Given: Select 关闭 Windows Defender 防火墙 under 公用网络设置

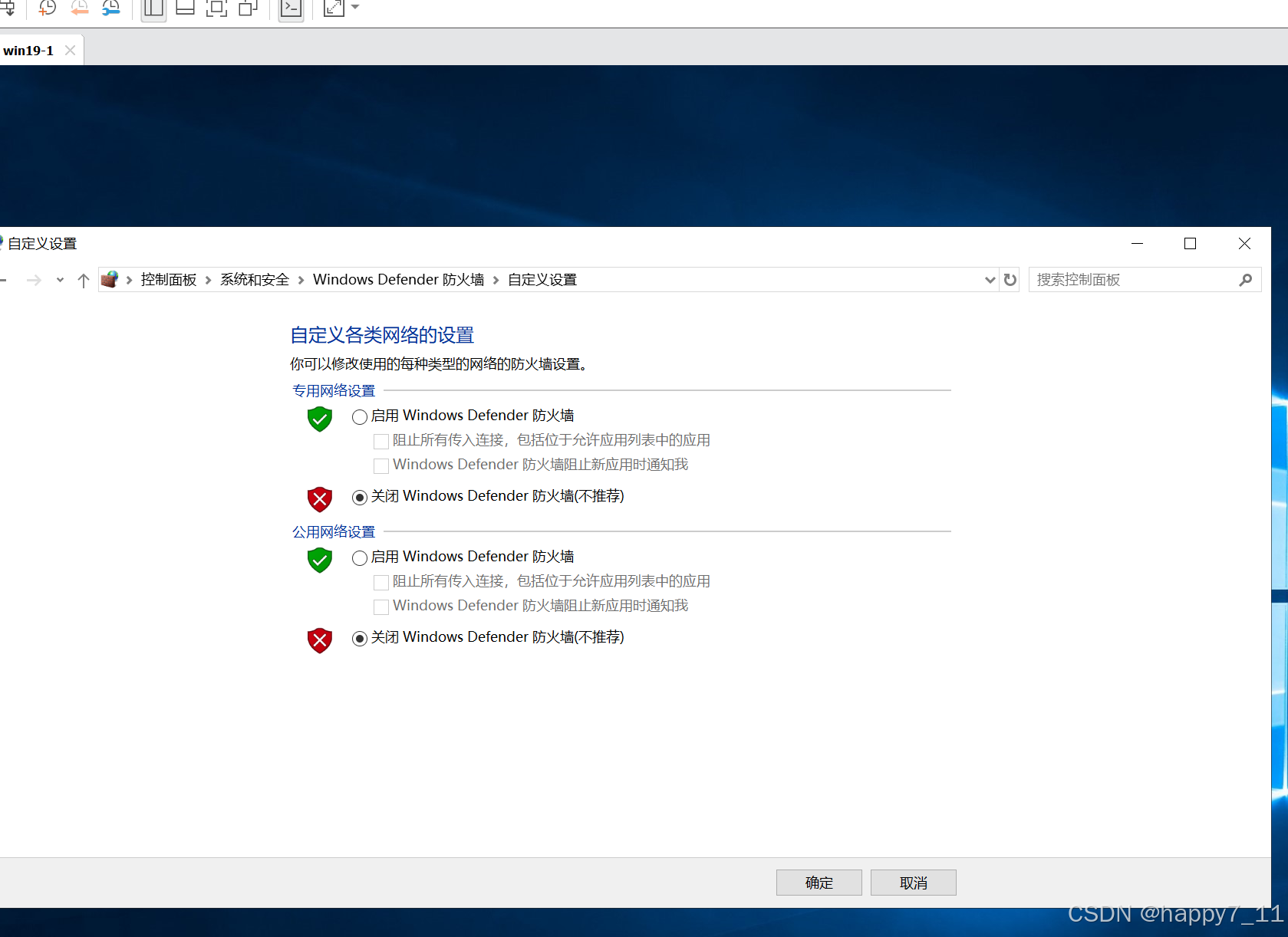Looking at the screenshot, I should point(360,639).
